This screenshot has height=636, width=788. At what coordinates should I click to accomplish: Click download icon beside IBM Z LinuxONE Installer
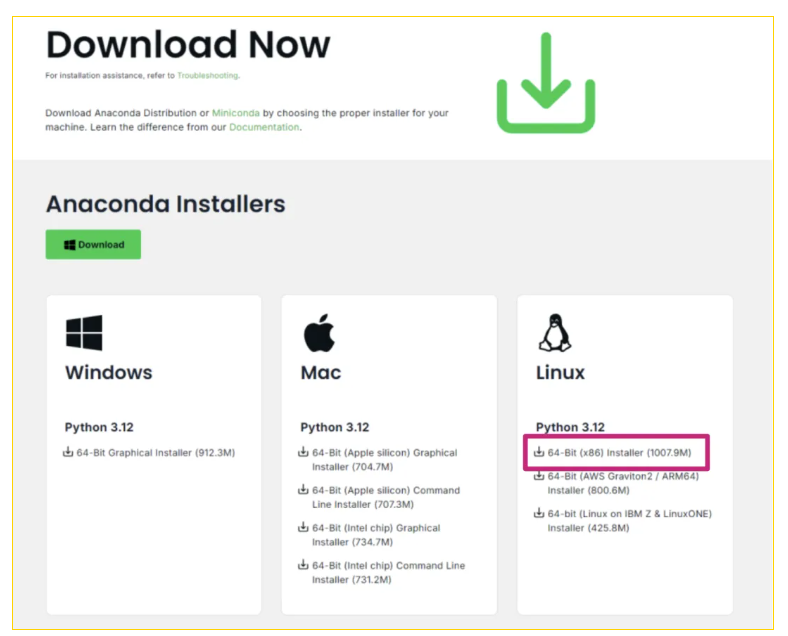pos(539,513)
